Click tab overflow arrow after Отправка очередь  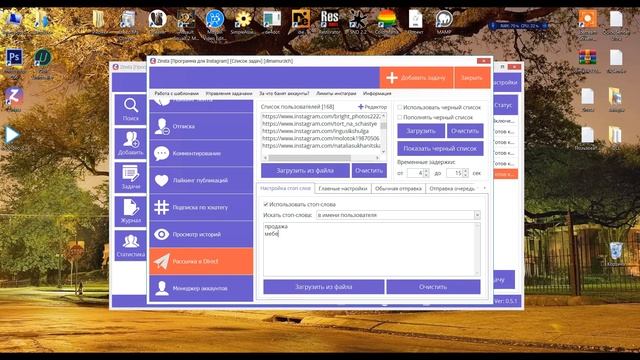point(484,188)
